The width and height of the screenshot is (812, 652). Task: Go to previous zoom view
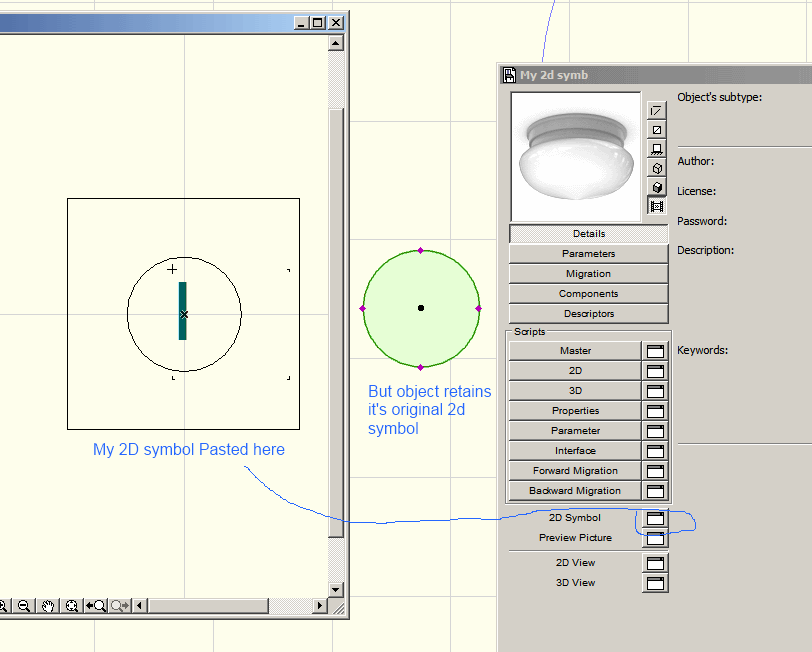pos(96,606)
